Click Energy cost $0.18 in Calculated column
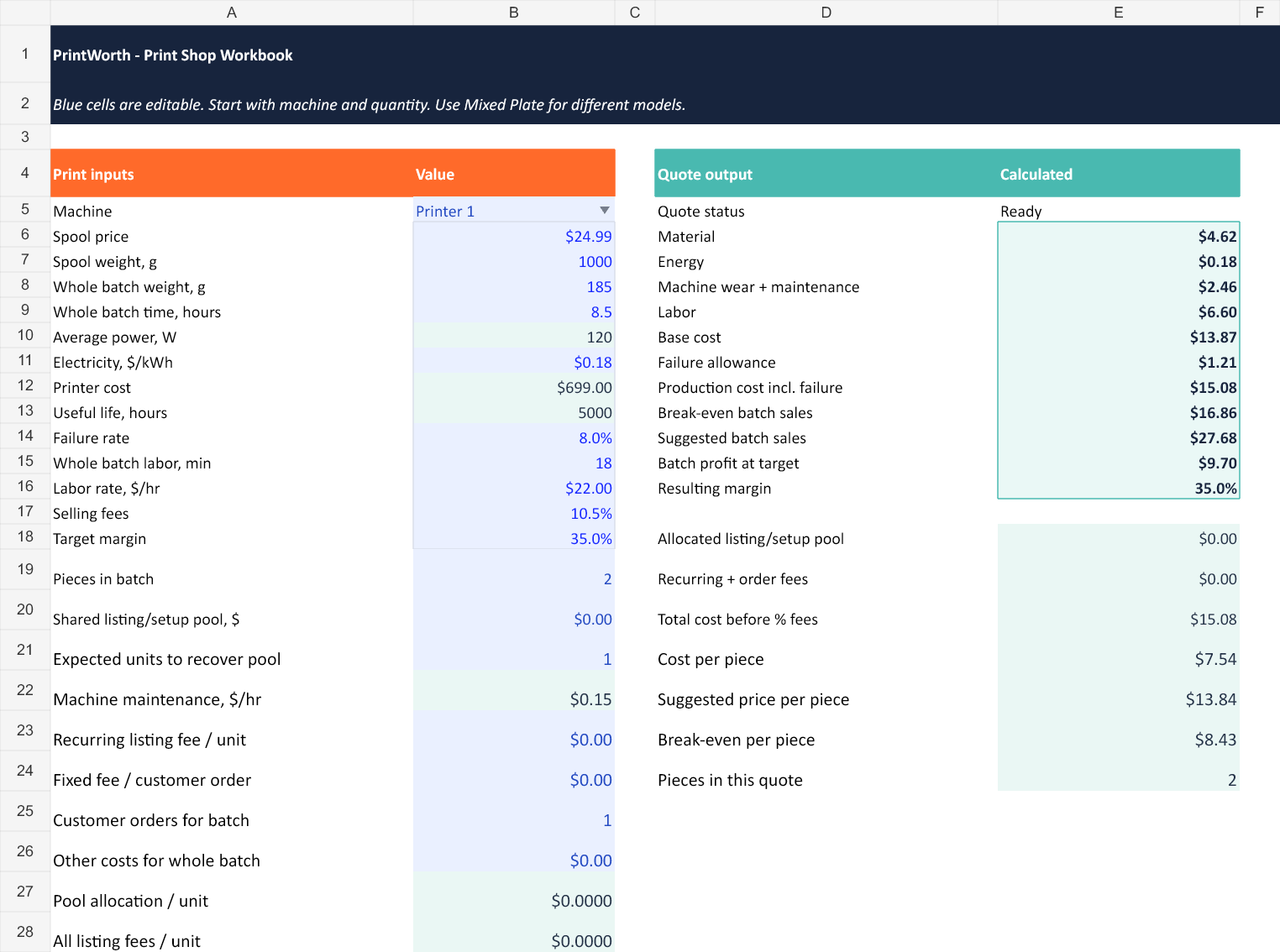Screen dimensions: 1280x952 [1119, 261]
